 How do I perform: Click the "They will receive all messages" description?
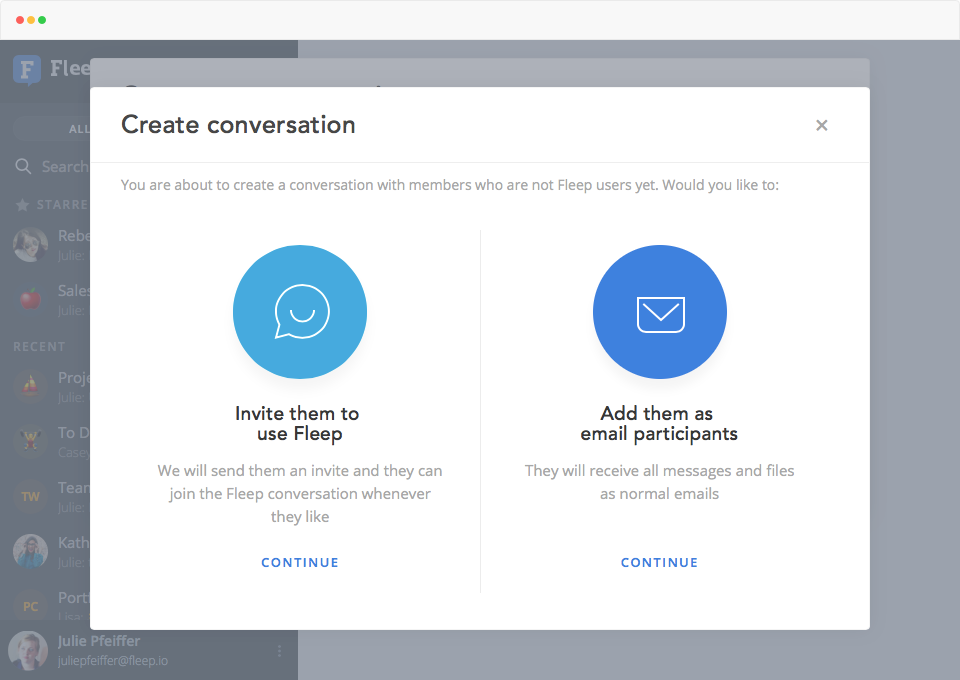[659, 482]
